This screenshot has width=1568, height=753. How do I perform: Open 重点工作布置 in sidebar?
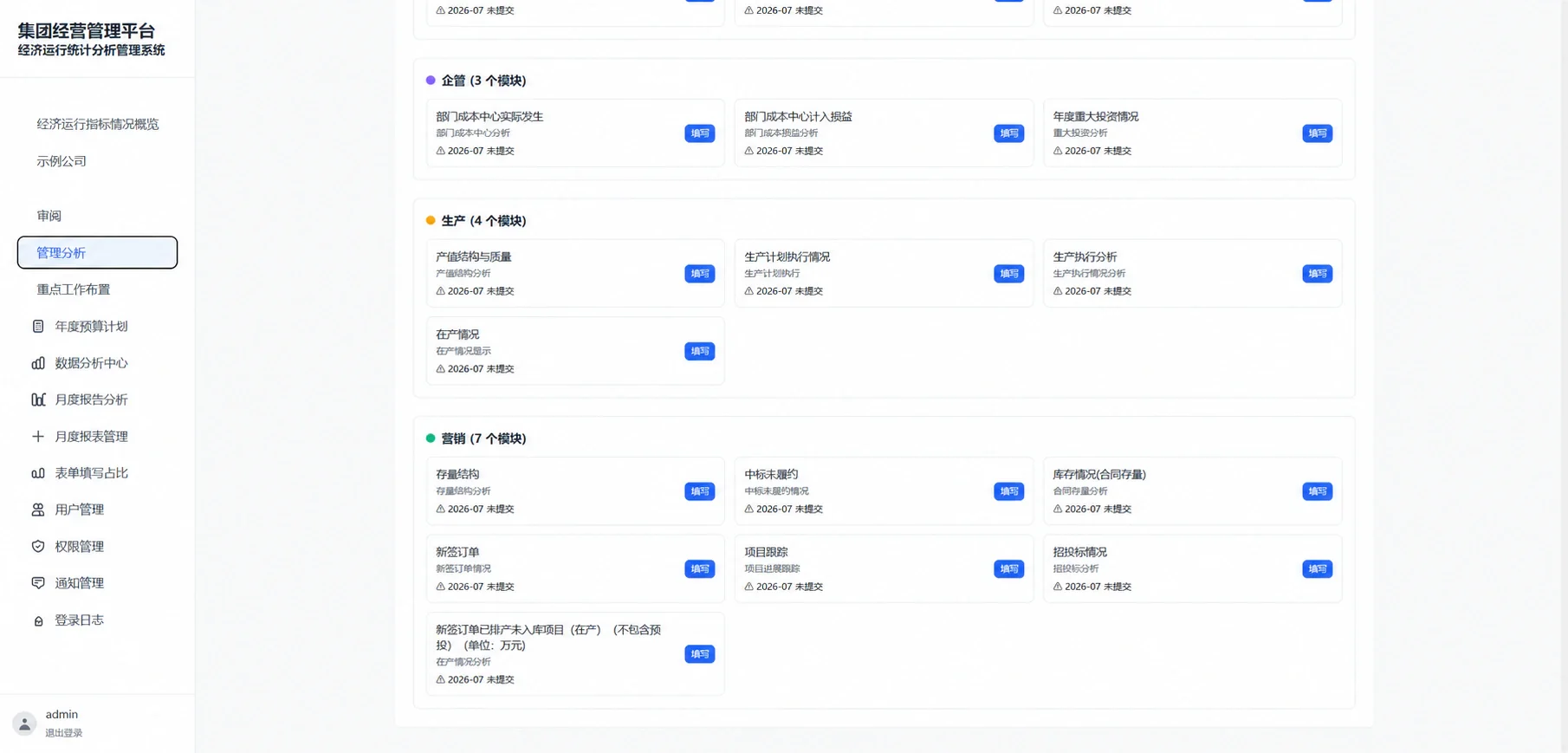[x=97, y=289]
